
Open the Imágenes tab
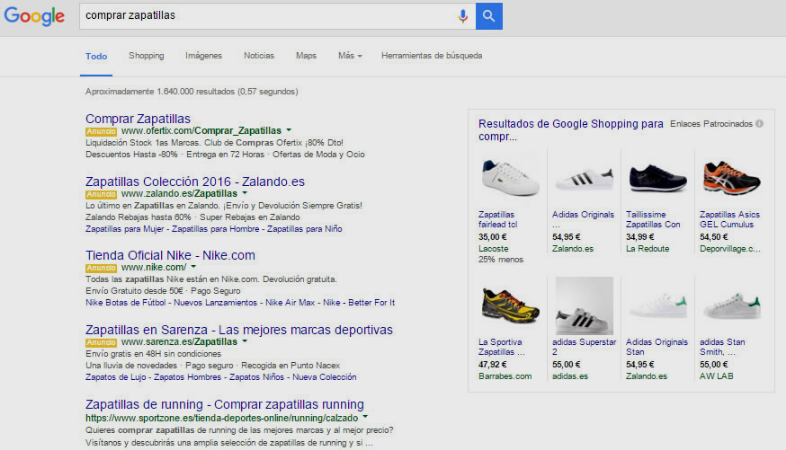click(x=204, y=56)
